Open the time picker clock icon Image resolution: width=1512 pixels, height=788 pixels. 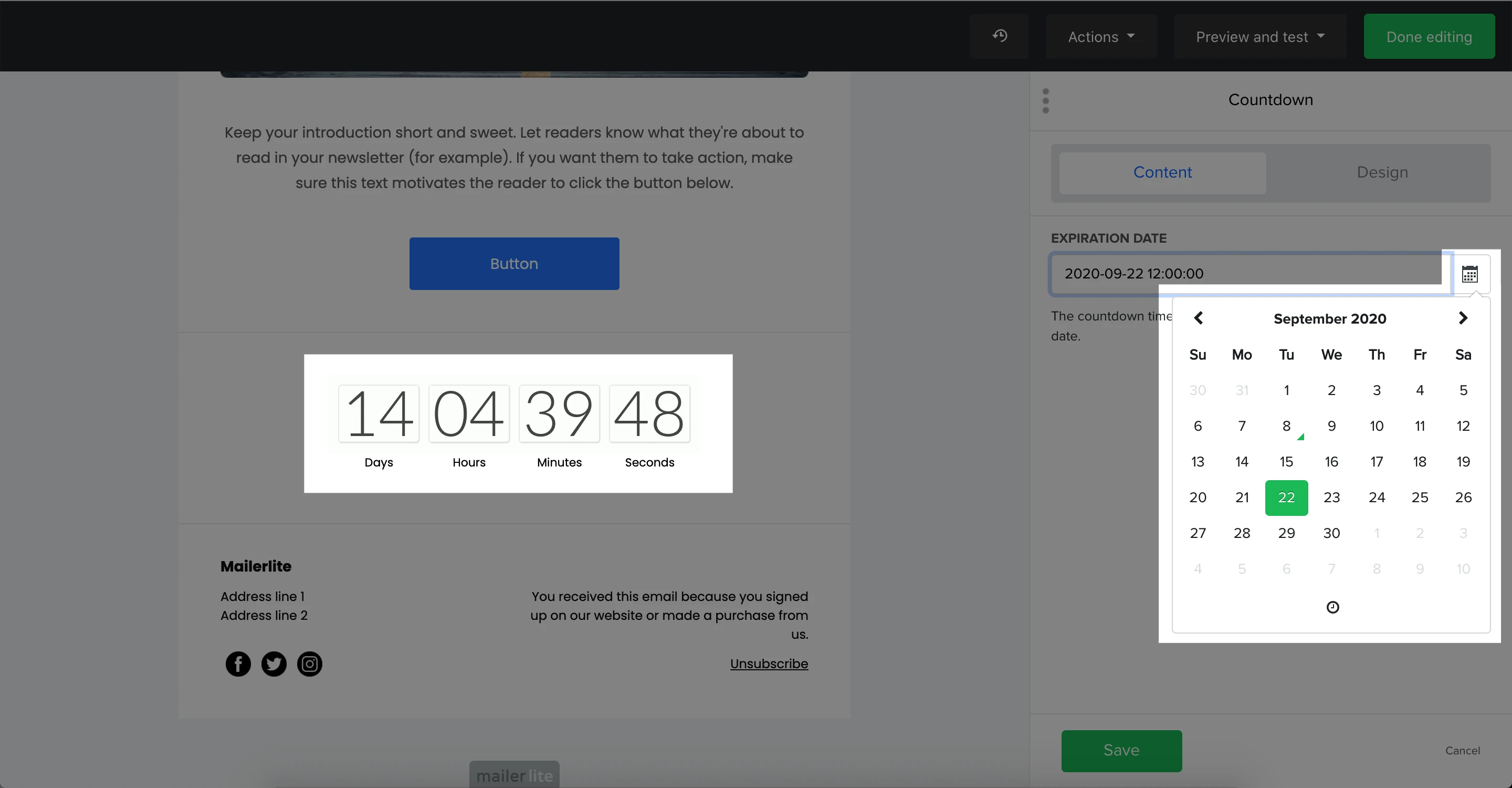click(1332, 607)
